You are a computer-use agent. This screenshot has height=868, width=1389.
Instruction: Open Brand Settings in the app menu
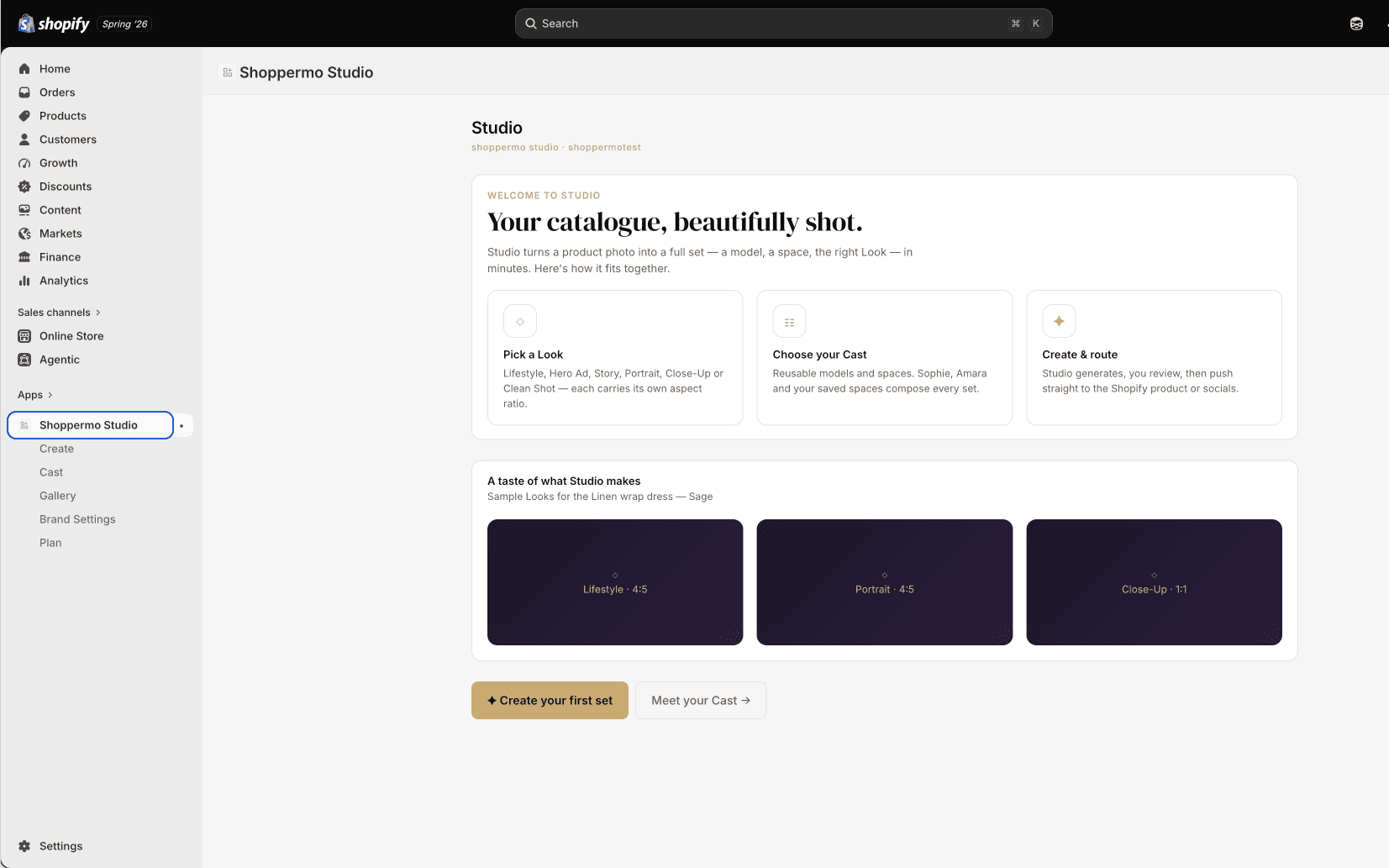pyautogui.click(x=77, y=519)
